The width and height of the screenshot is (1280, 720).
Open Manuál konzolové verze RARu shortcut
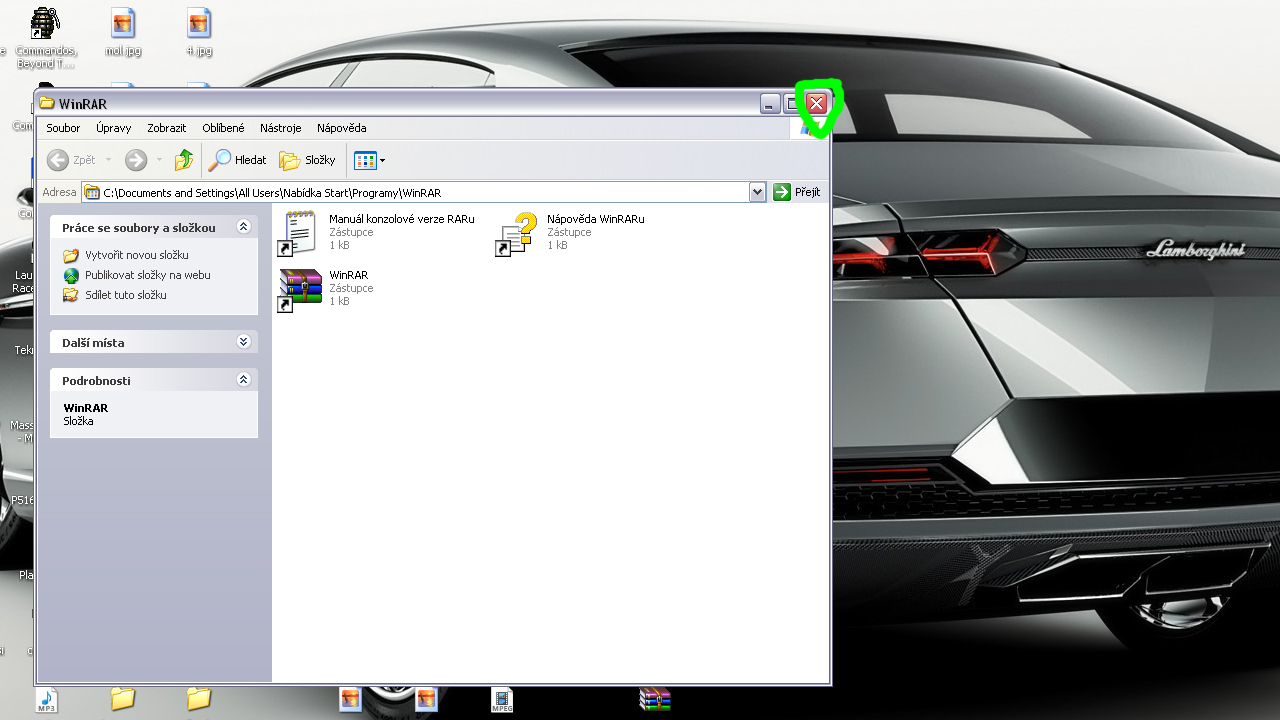point(300,232)
